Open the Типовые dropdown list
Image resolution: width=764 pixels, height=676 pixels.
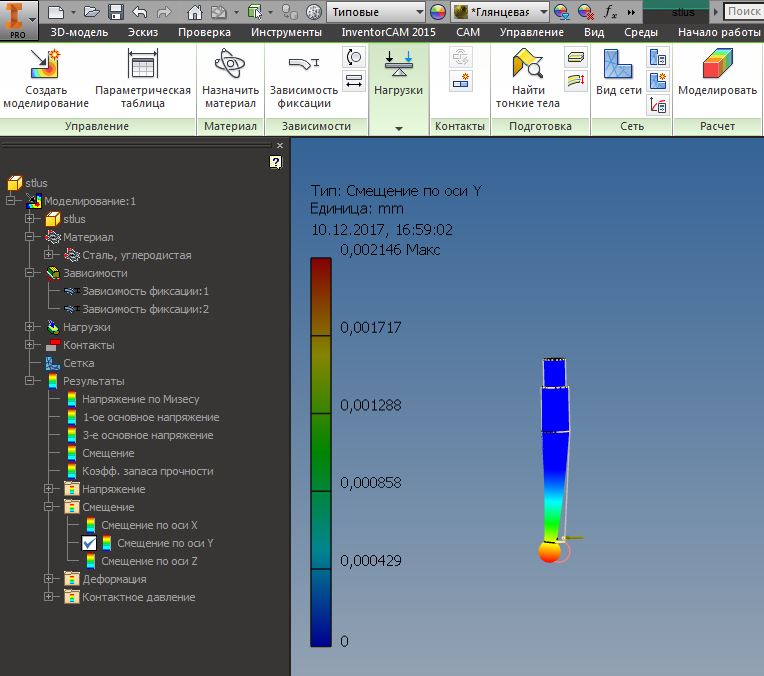[x=418, y=12]
